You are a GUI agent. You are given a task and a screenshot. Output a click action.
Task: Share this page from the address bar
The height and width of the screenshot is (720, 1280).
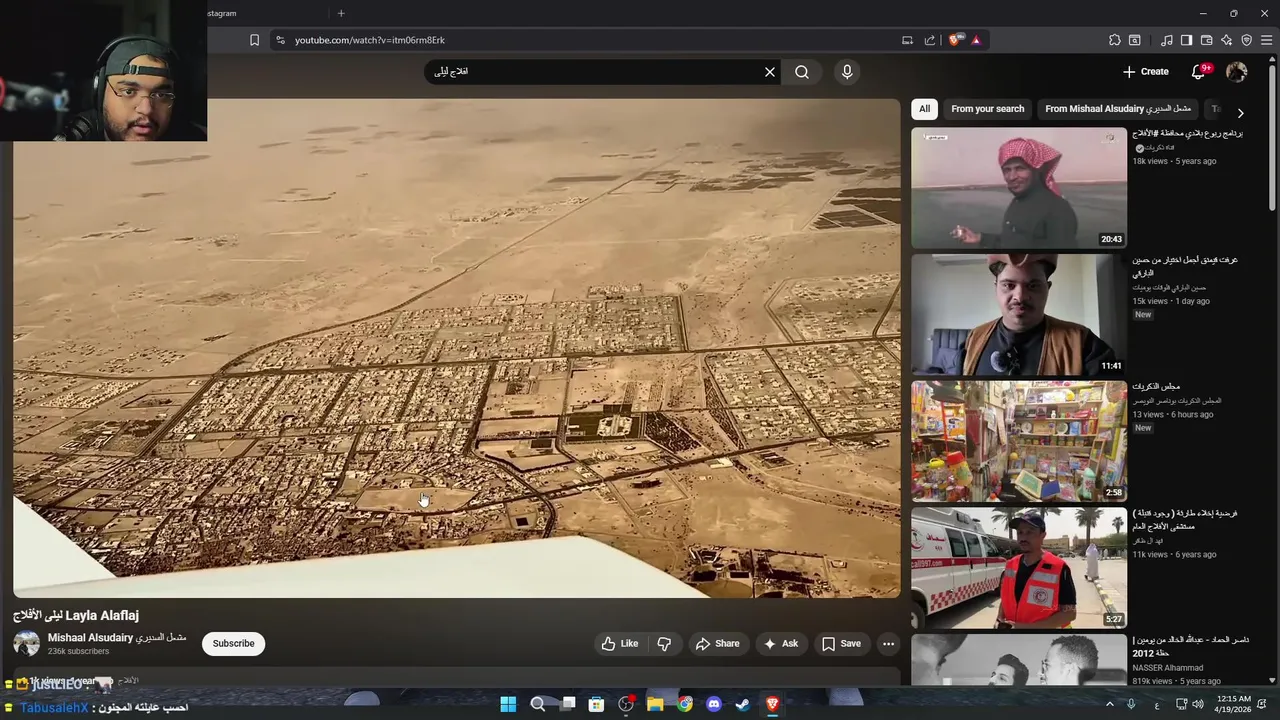click(930, 40)
